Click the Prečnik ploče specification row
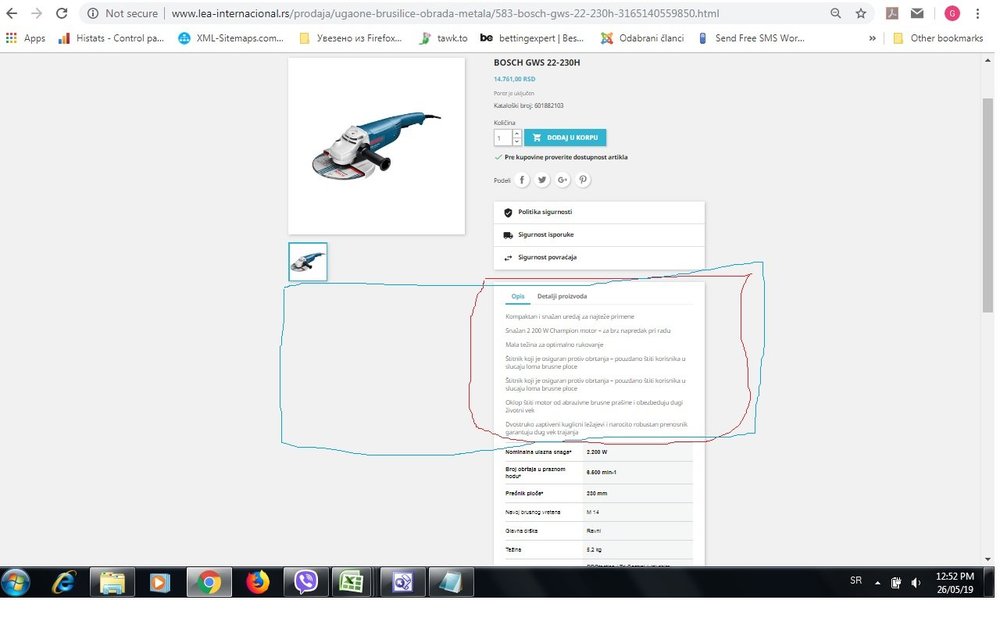The height and width of the screenshot is (625, 1000). [598, 493]
